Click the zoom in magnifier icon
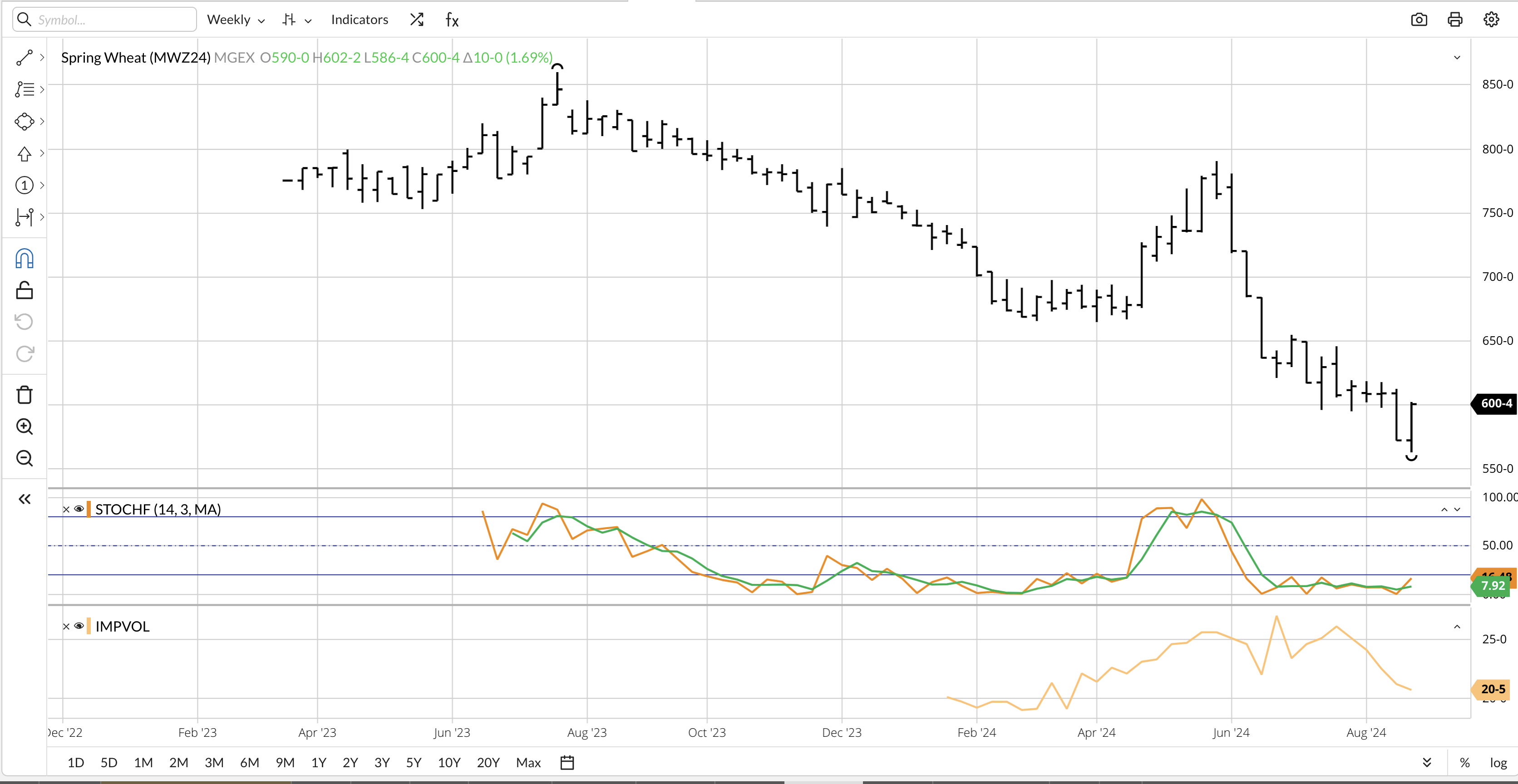The height and width of the screenshot is (784, 1518). pyautogui.click(x=24, y=426)
